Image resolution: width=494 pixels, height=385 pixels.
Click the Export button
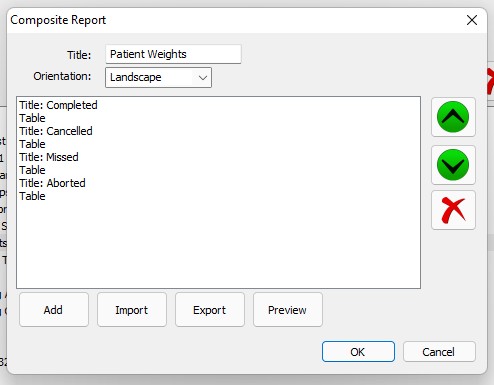point(210,310)
